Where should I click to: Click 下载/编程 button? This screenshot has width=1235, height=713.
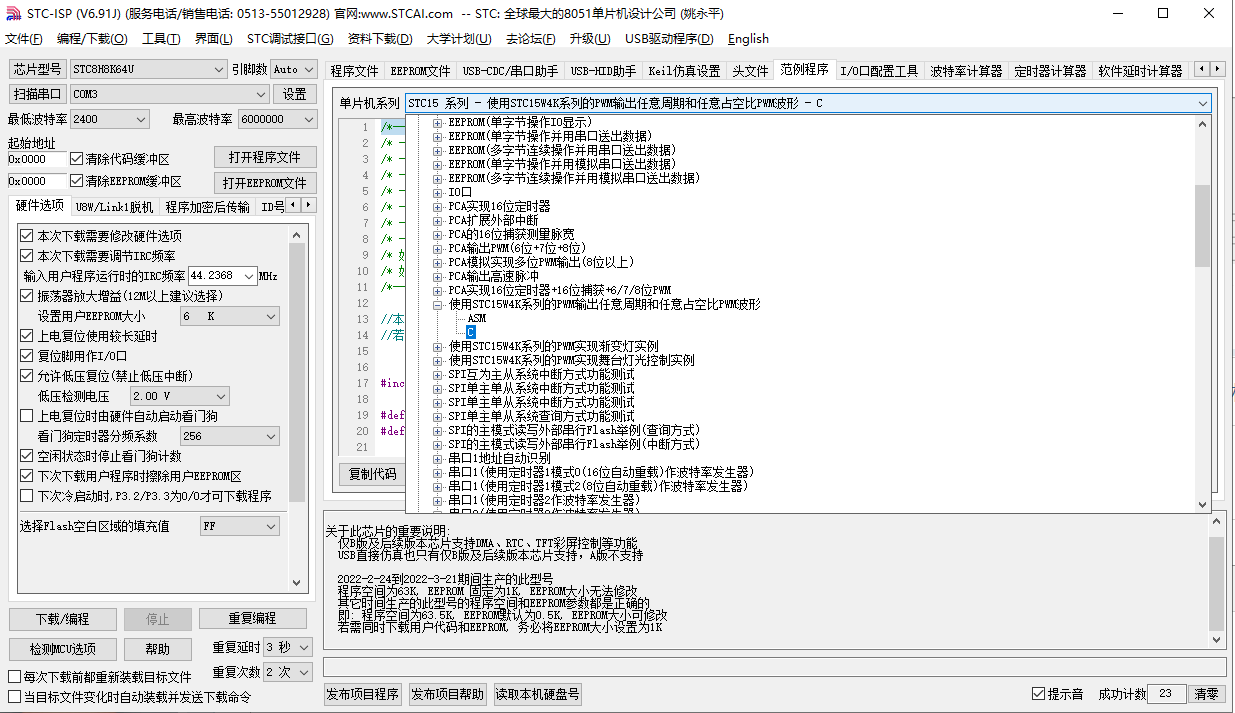[x=62, y=619]
